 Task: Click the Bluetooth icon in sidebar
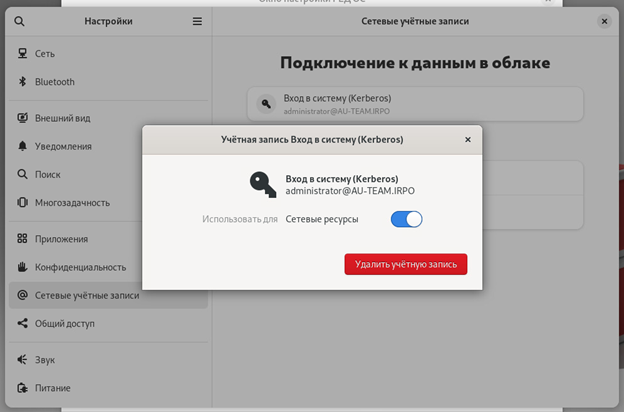tap(22, 82)
